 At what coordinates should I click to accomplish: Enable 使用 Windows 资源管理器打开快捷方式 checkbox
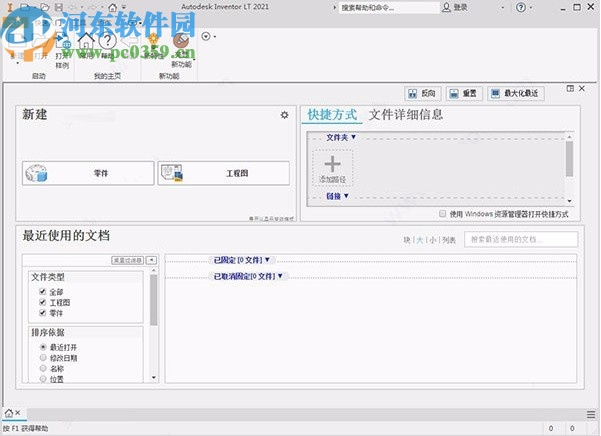pos(443,214)
